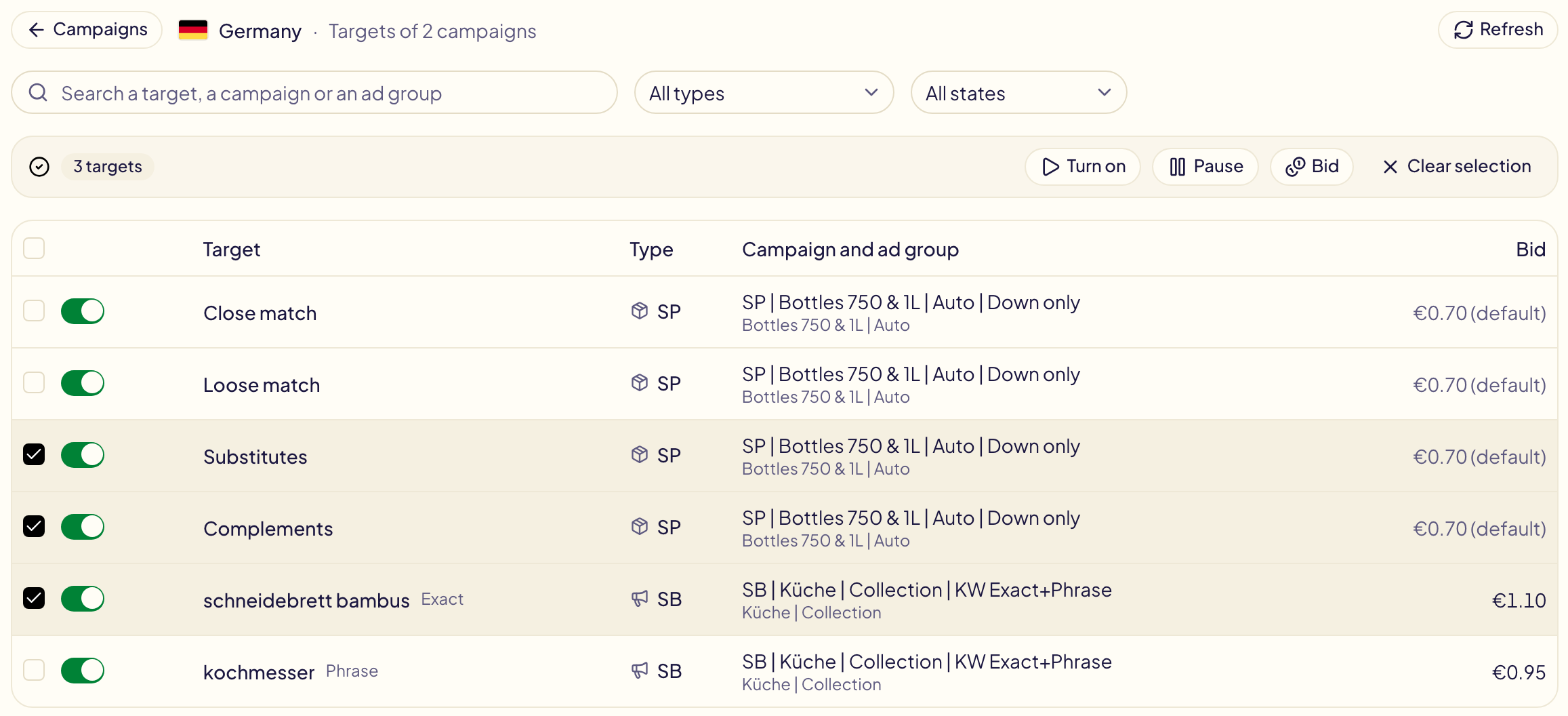1568x716 pixels.
Task: Click the Target column header
Action: click(x=232, y=250)
